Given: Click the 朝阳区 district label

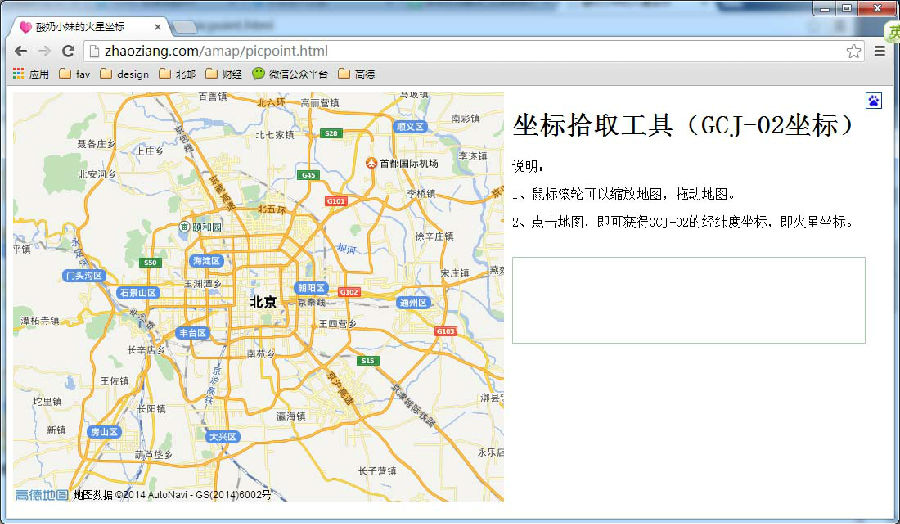Looking at the screenshot, I should click(x=311, y=288).
